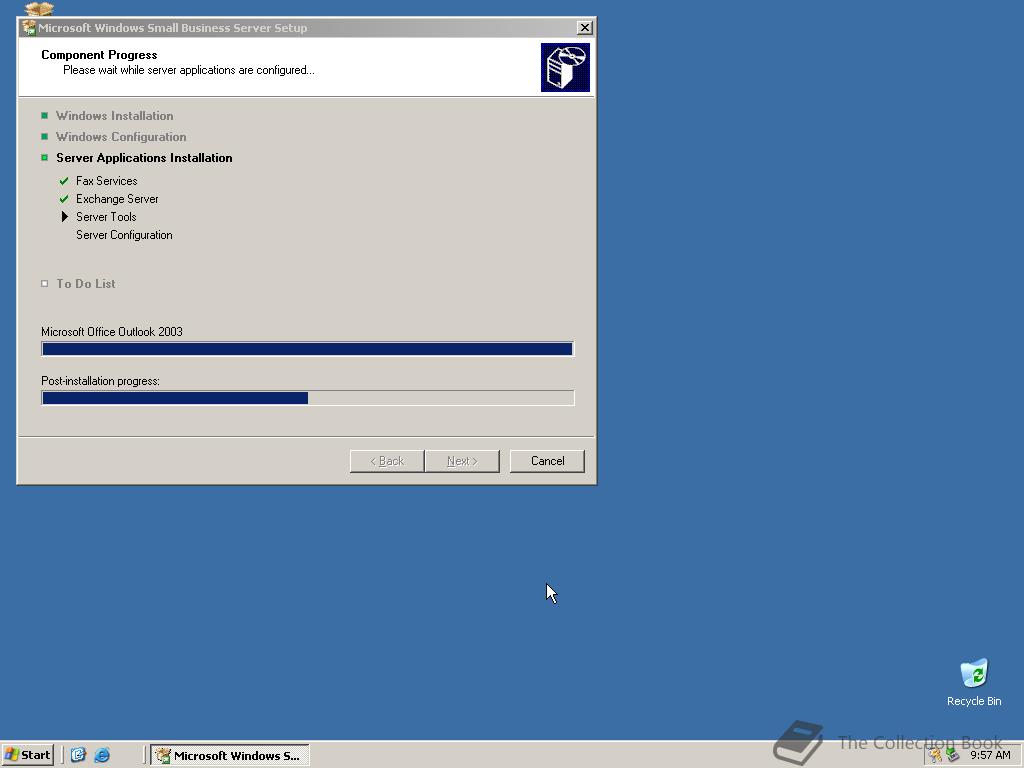Close the Small Business Server Setup window
The height and width of the screenshot is (768, 1024).
point(584,27)
